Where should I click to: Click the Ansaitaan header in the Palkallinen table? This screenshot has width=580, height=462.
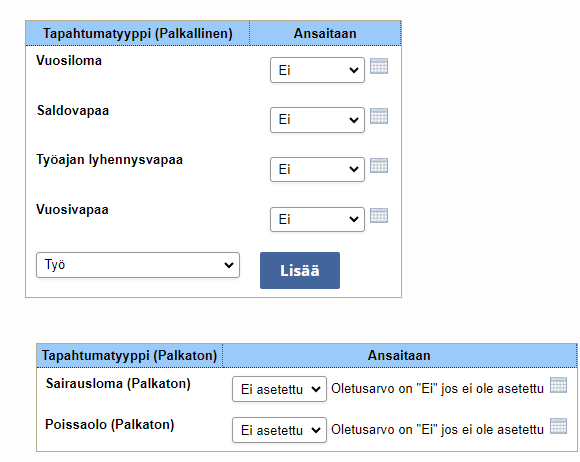point(325,33)
